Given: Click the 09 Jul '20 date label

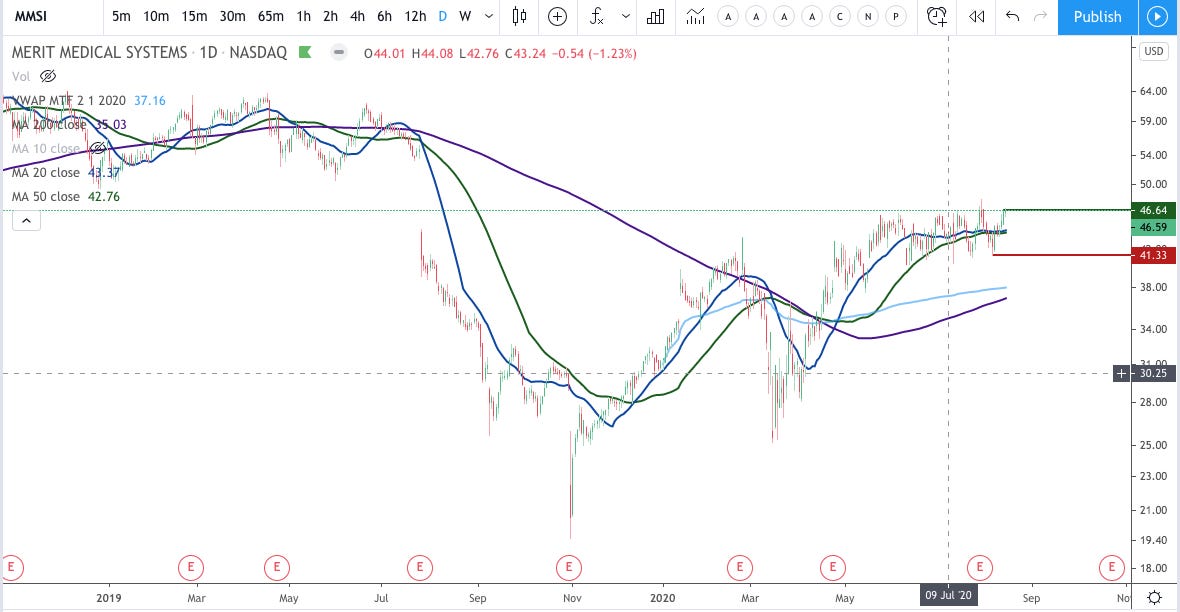Looking at the screenshot, I should pyautogui.click(x=948, y=595).
